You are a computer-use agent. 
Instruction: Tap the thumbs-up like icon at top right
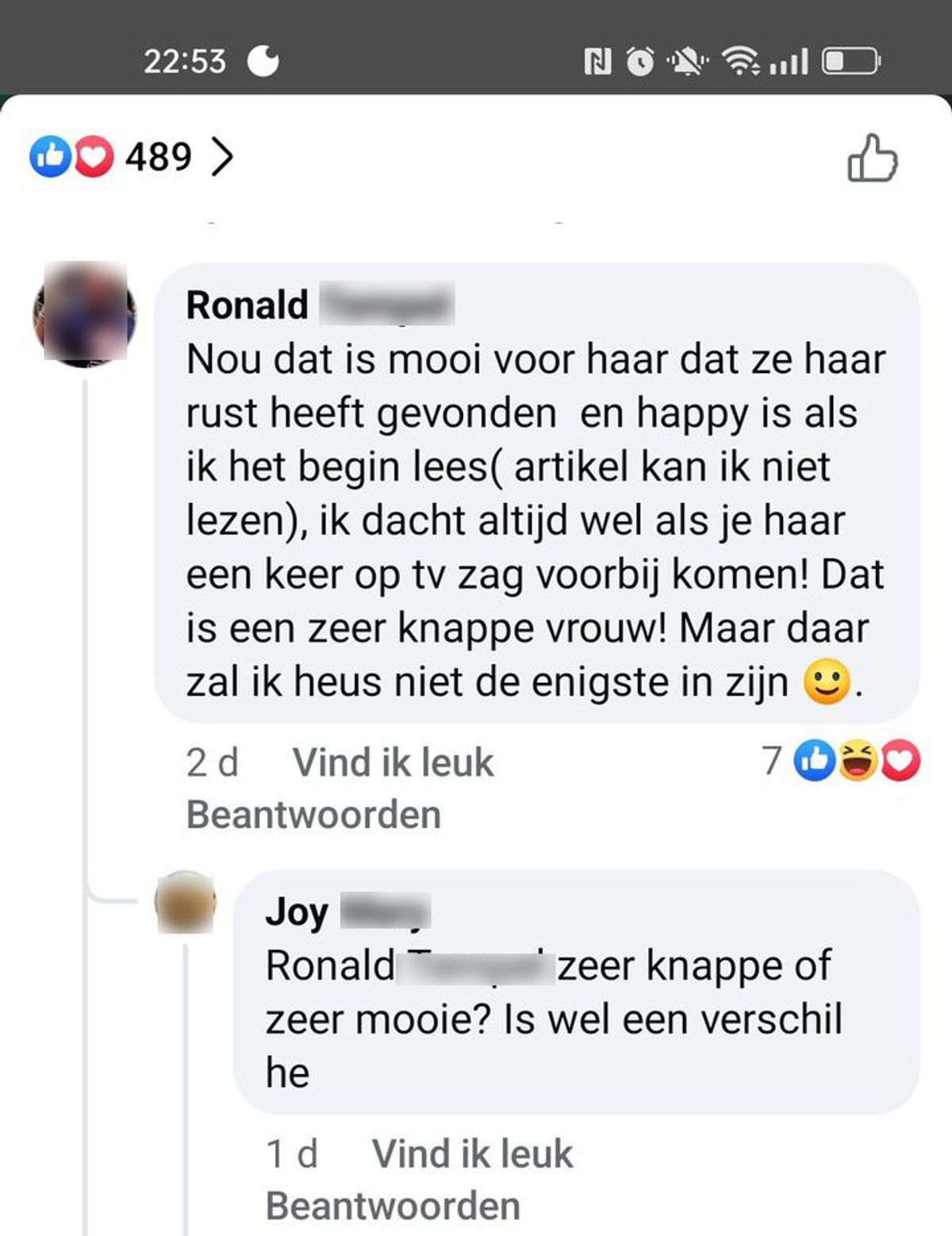(873, 157)
